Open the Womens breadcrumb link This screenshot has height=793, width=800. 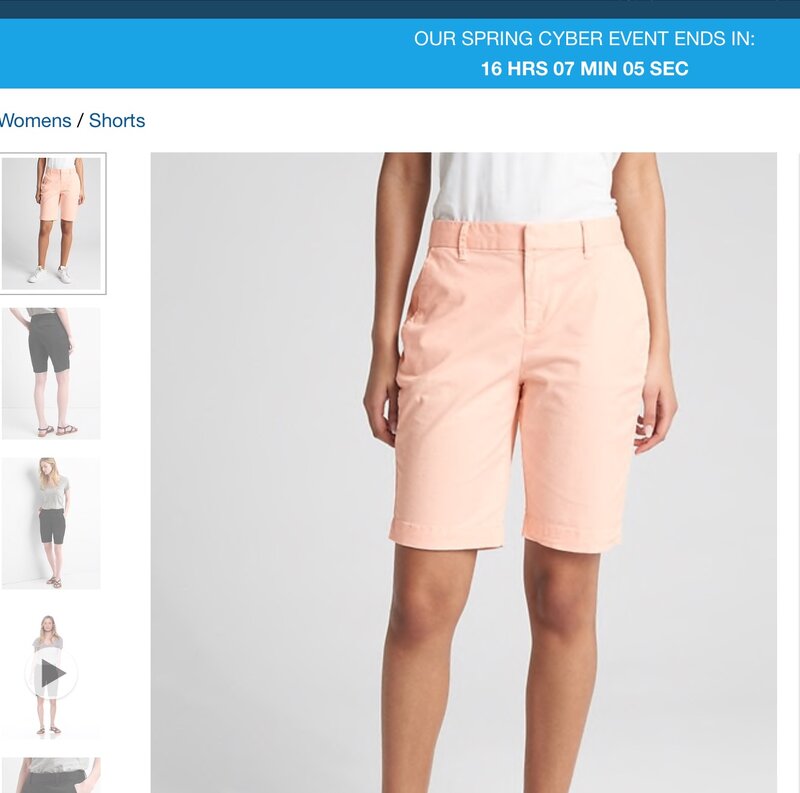(x=35, y=121)
